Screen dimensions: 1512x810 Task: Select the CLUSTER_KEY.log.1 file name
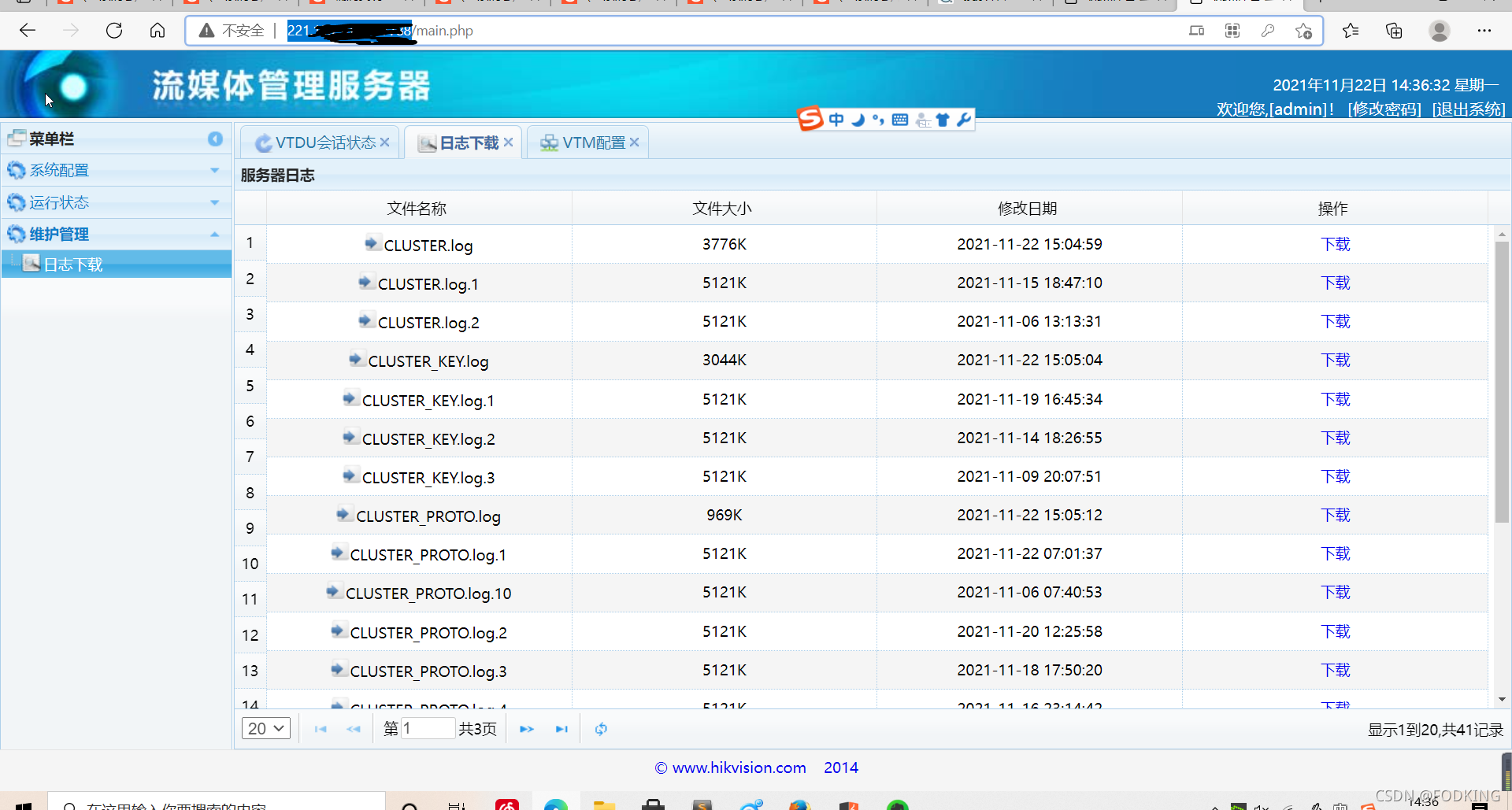pos(428,401)
